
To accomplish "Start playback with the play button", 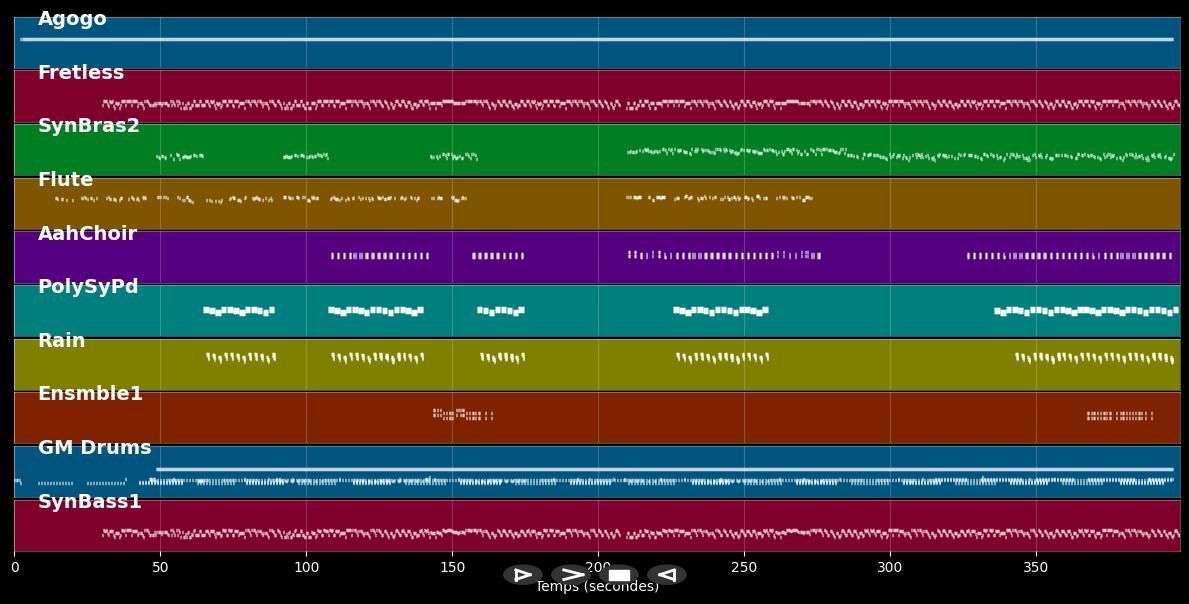I will tap(522, 574).
